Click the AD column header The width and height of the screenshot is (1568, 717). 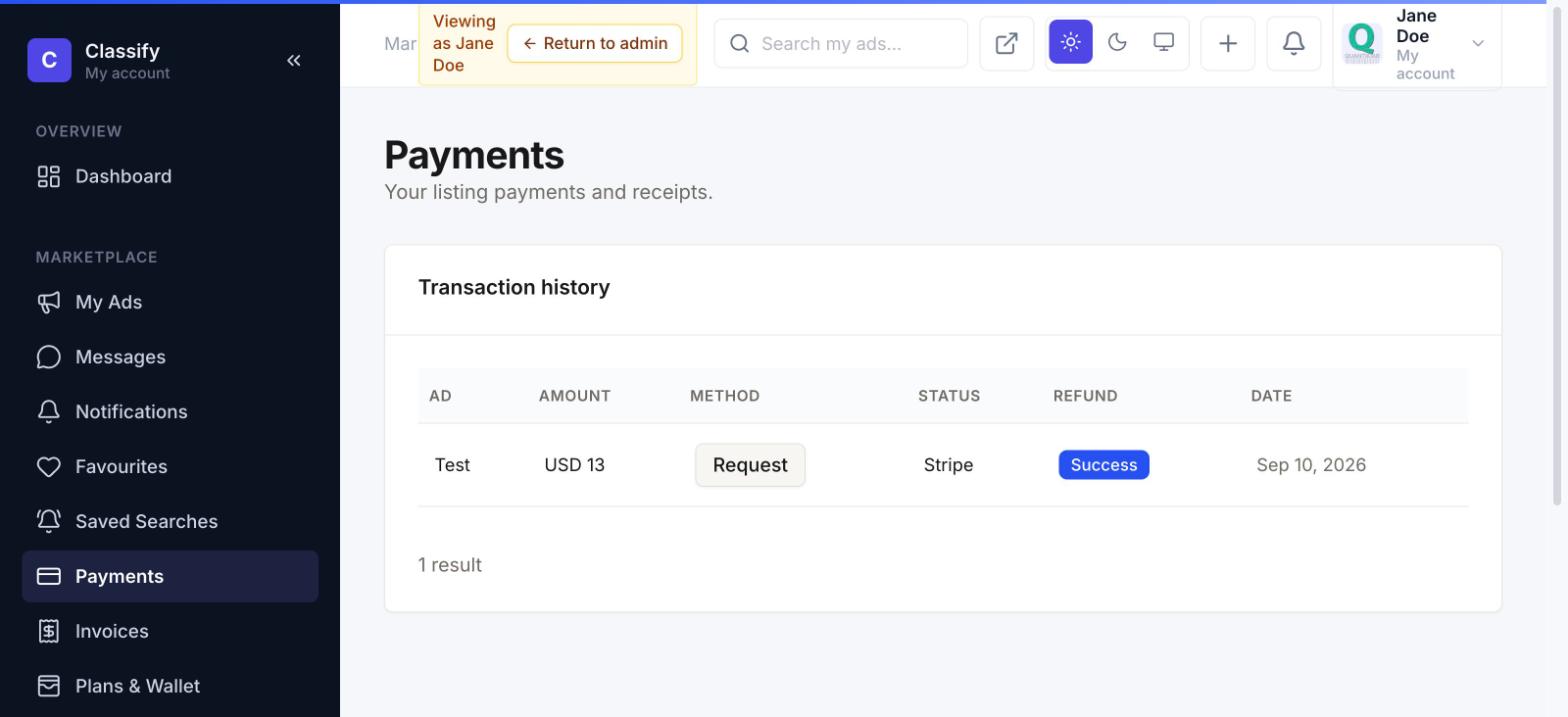440,396
